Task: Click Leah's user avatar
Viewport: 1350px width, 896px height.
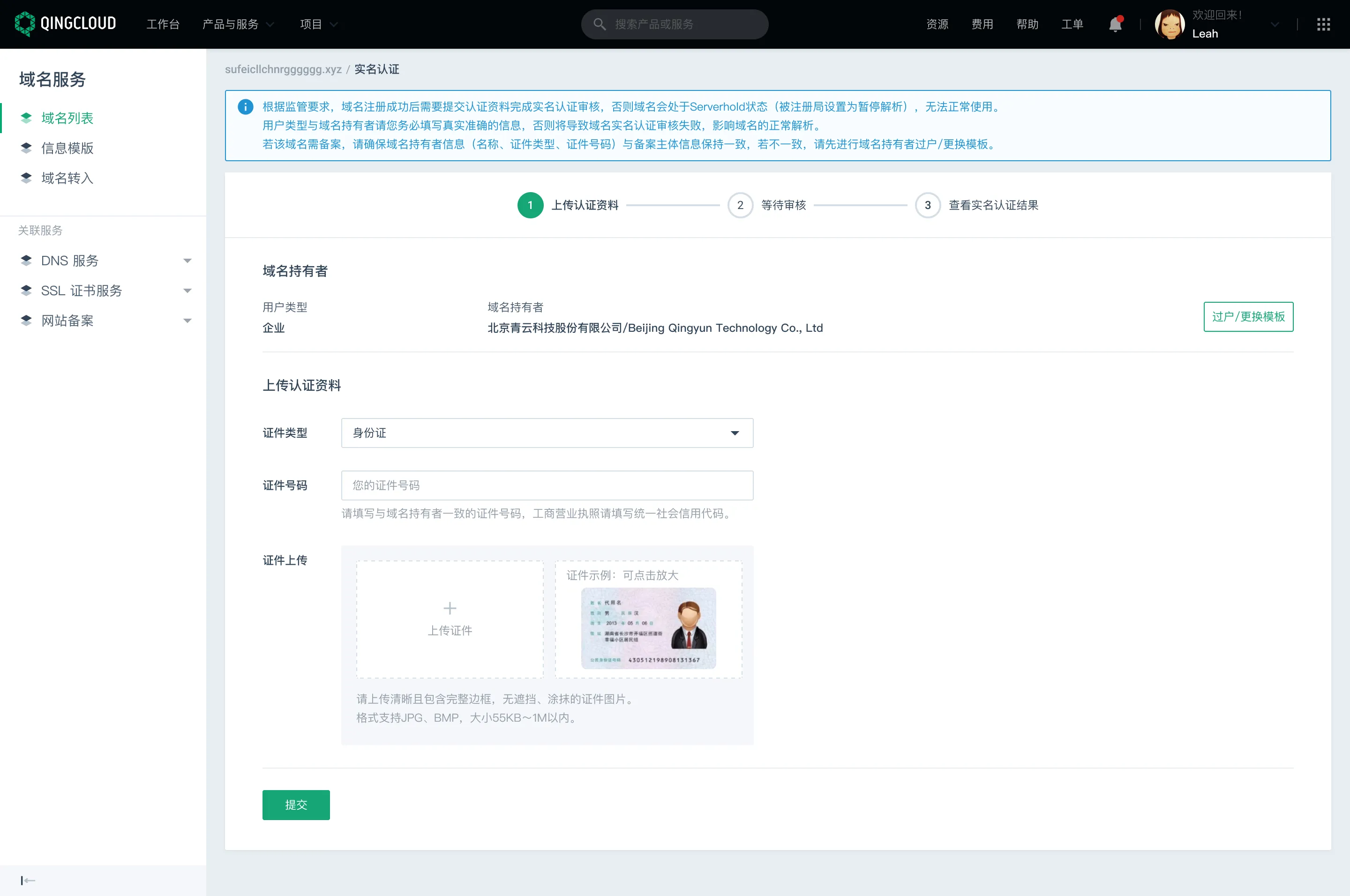Action: click(1170, 24)
